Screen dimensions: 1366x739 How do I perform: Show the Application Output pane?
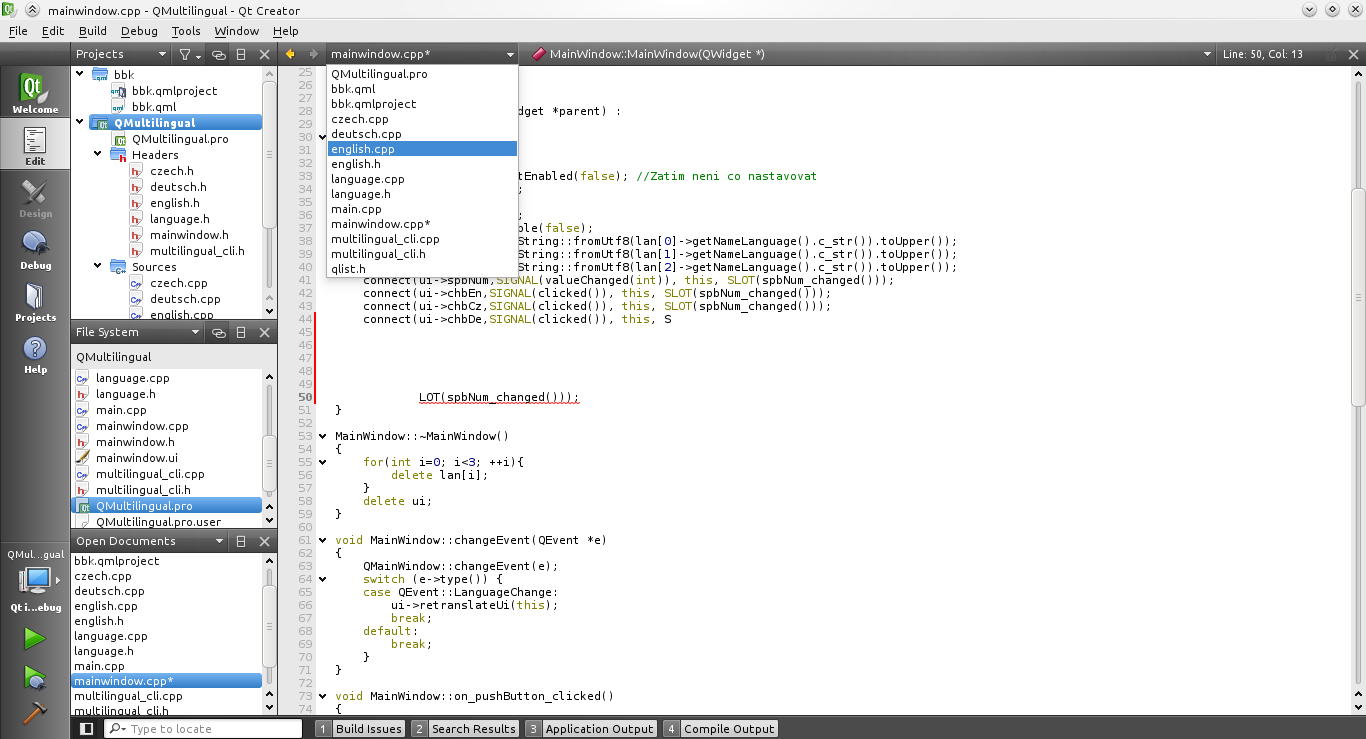point(591,729)
